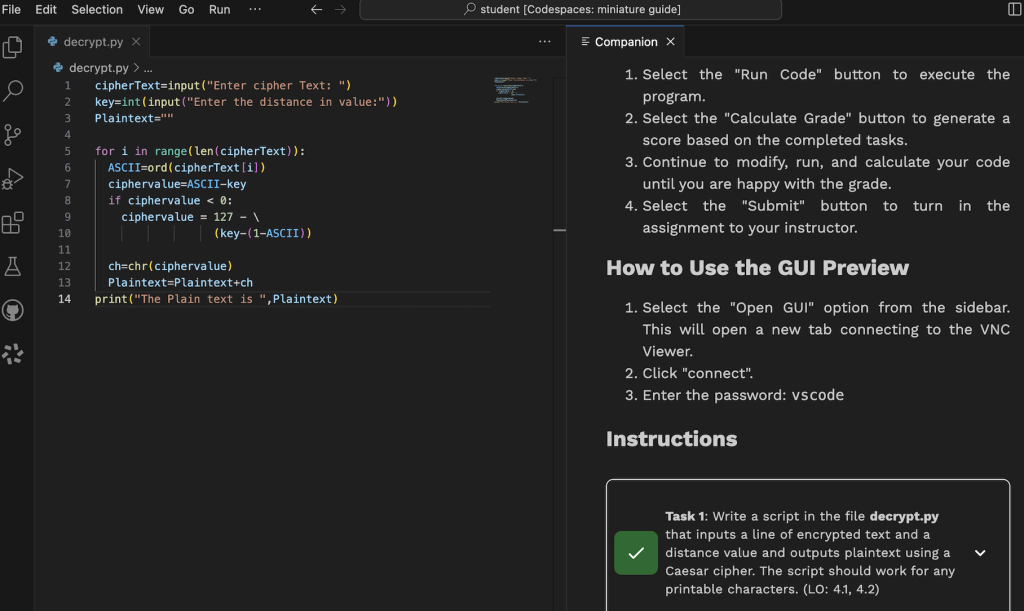
Task: Open the editor More Actions ellipsis
Action: pyautogui.click(x=544, y=42)
